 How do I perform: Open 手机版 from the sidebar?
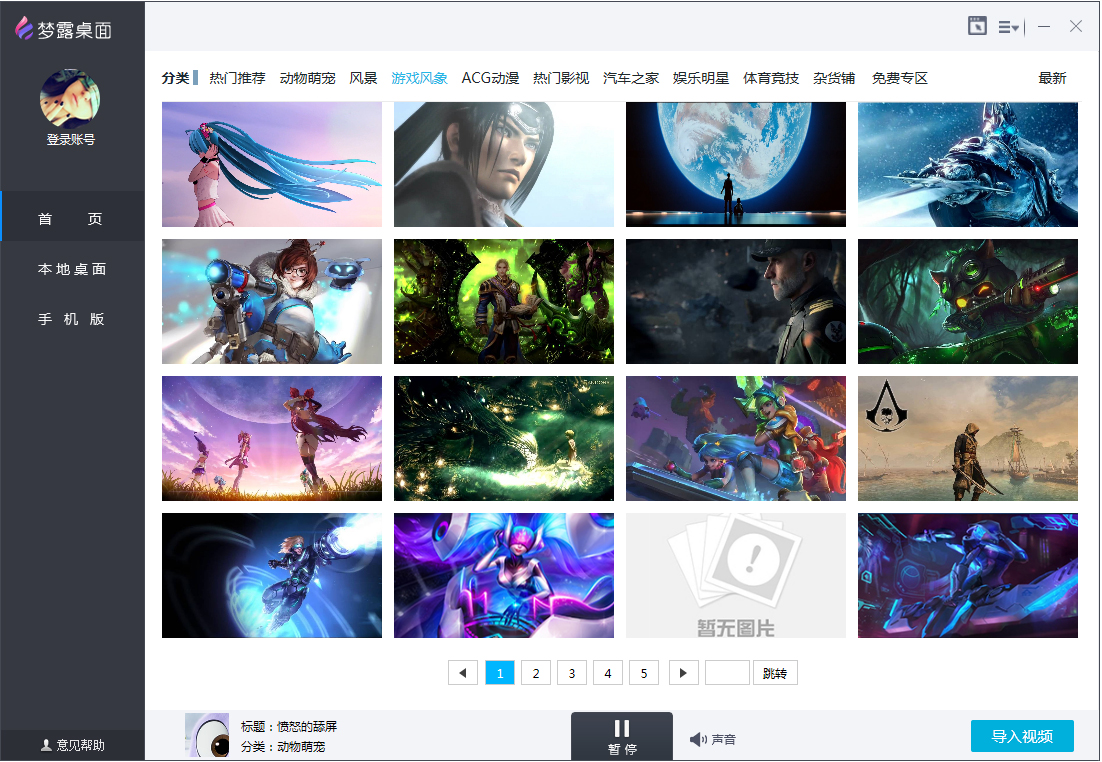click(71, 321)
